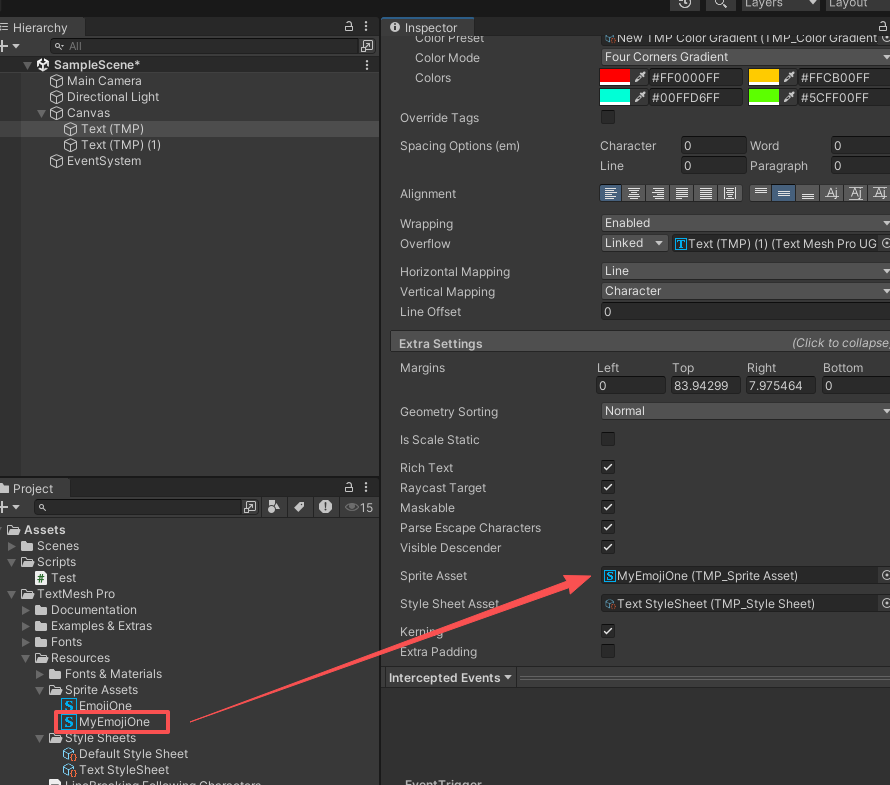Set geometry center horizontal alignment
This screenshot has width=890, height=785.
click(x=730, y=194)
